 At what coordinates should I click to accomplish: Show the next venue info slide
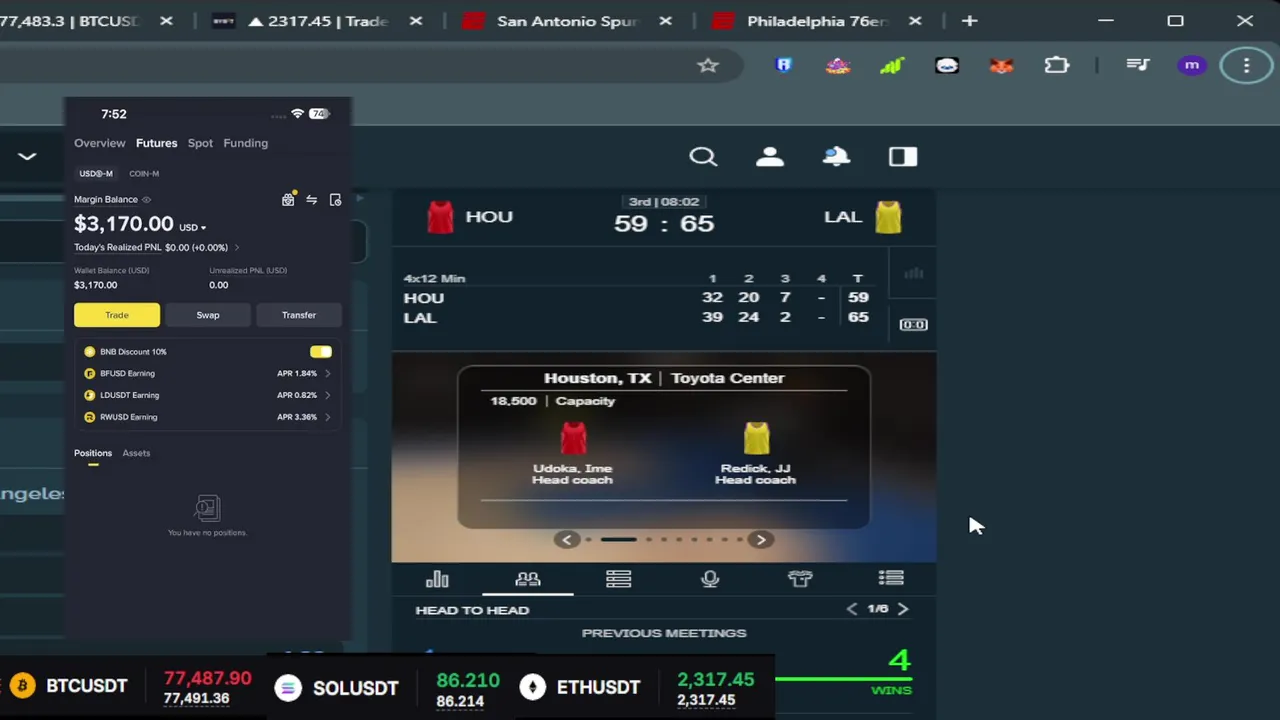coord(761,540)
